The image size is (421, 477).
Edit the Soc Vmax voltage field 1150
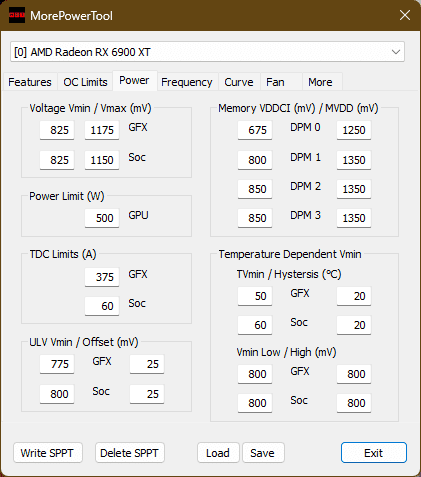102,160
